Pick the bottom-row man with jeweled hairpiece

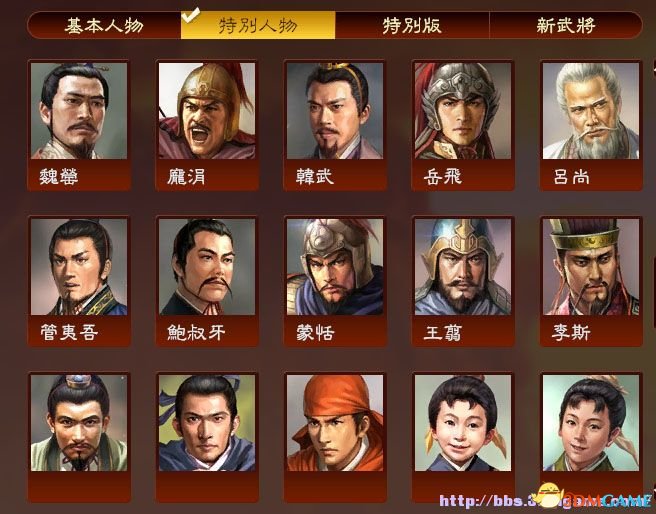coord(79,437)
